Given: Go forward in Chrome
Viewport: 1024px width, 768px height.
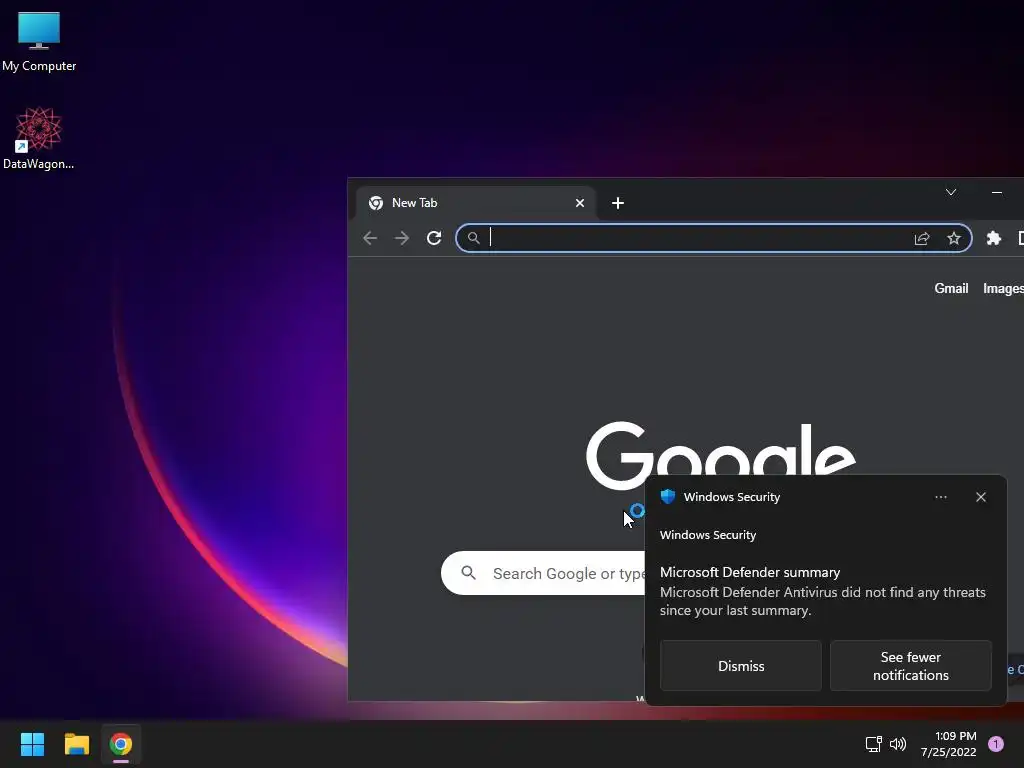Looking at the screenshot, I should tap(402, 238).
